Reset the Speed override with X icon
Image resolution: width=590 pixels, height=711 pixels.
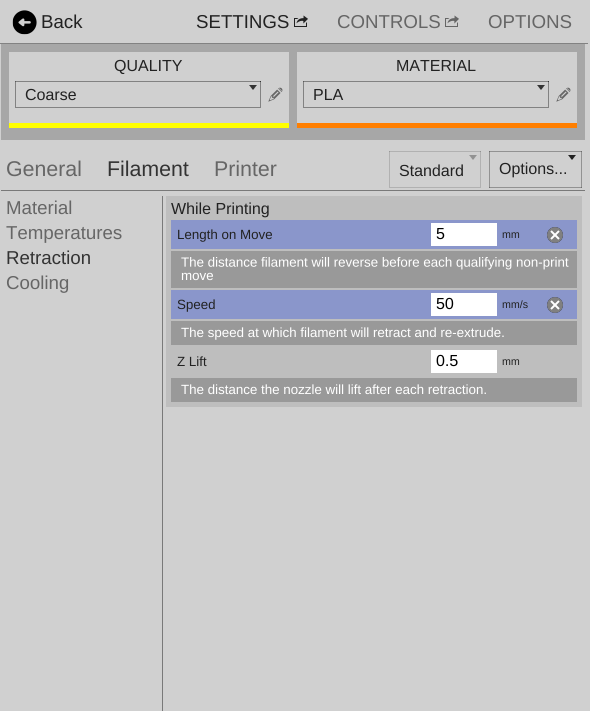click(555, 305)
